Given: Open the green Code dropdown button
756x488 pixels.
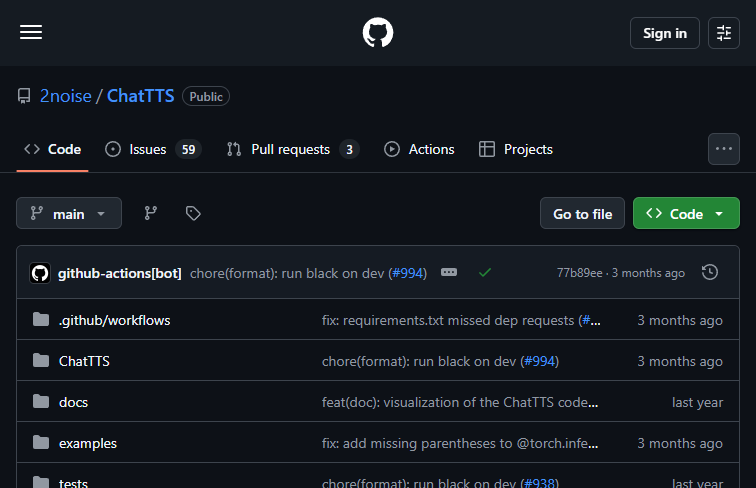Looking at the screenshot, I should click(686, 213).
